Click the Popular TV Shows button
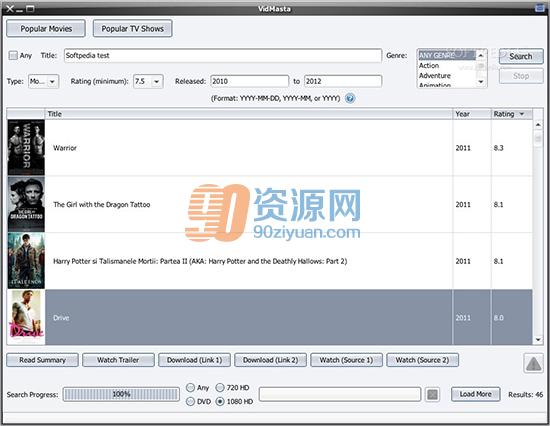Image resolution: width=550 pixels, height=426 pixels. click(x=133, y=28)
